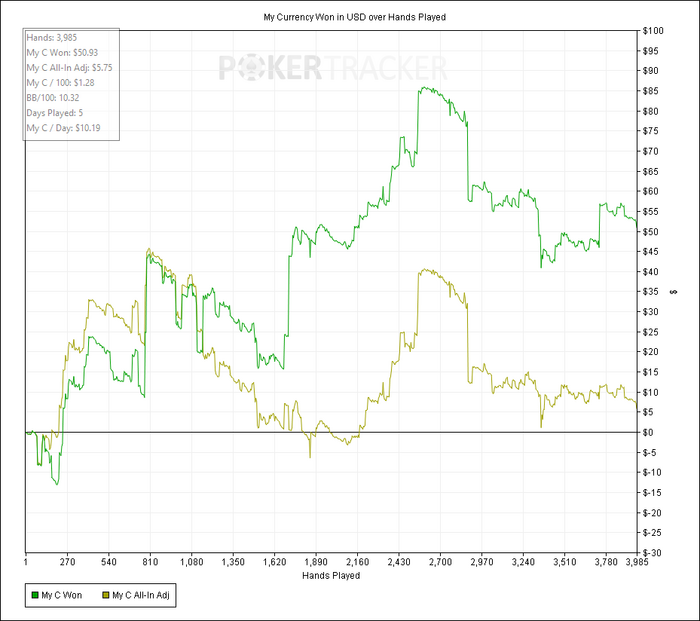Click the 3,985 x-axis tick label
The height and width of the screenshot is (621, 700).
637,562
